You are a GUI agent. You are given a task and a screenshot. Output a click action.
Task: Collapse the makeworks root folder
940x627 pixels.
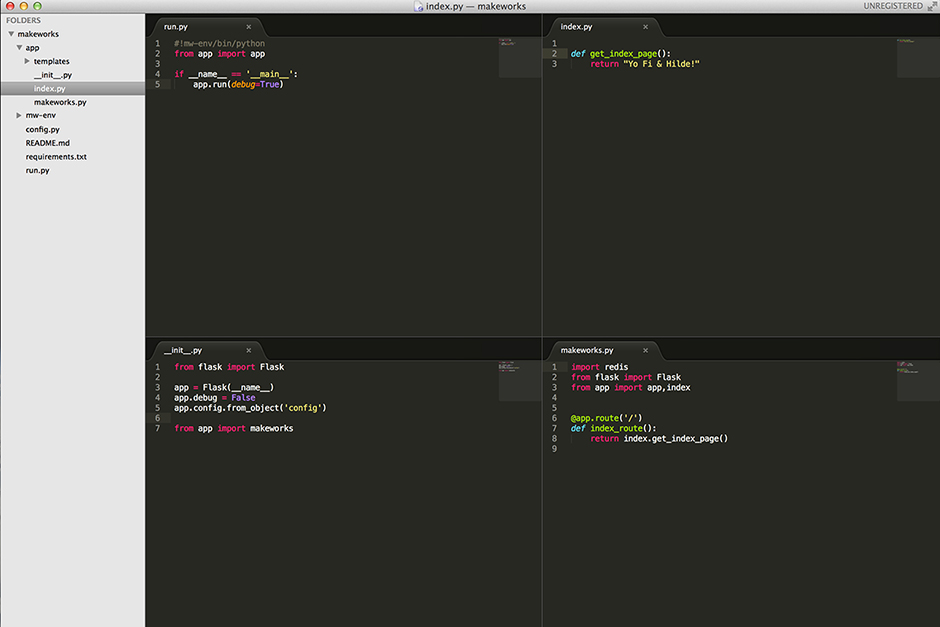tap(11, 34)
